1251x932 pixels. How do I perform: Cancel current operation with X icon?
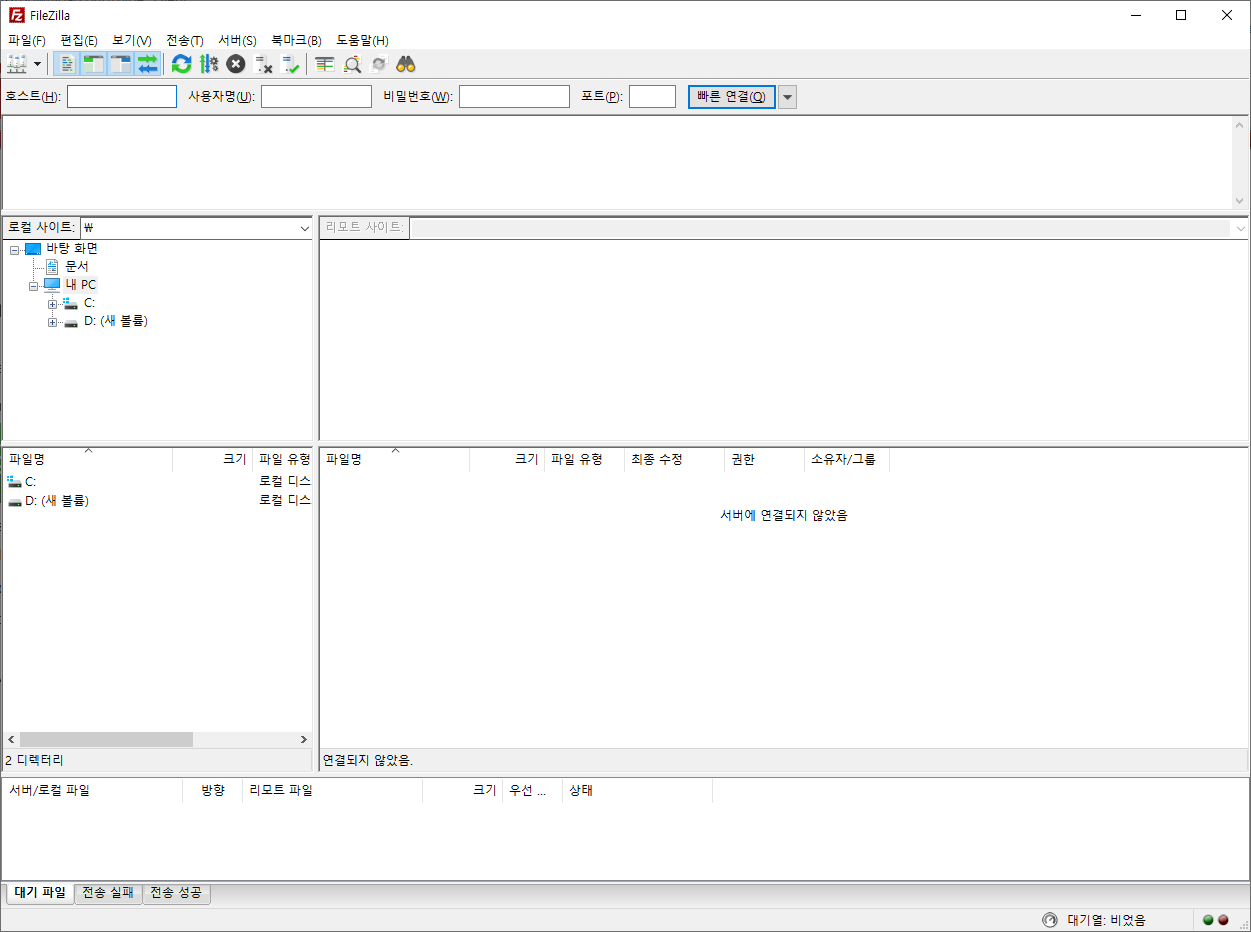235,64
